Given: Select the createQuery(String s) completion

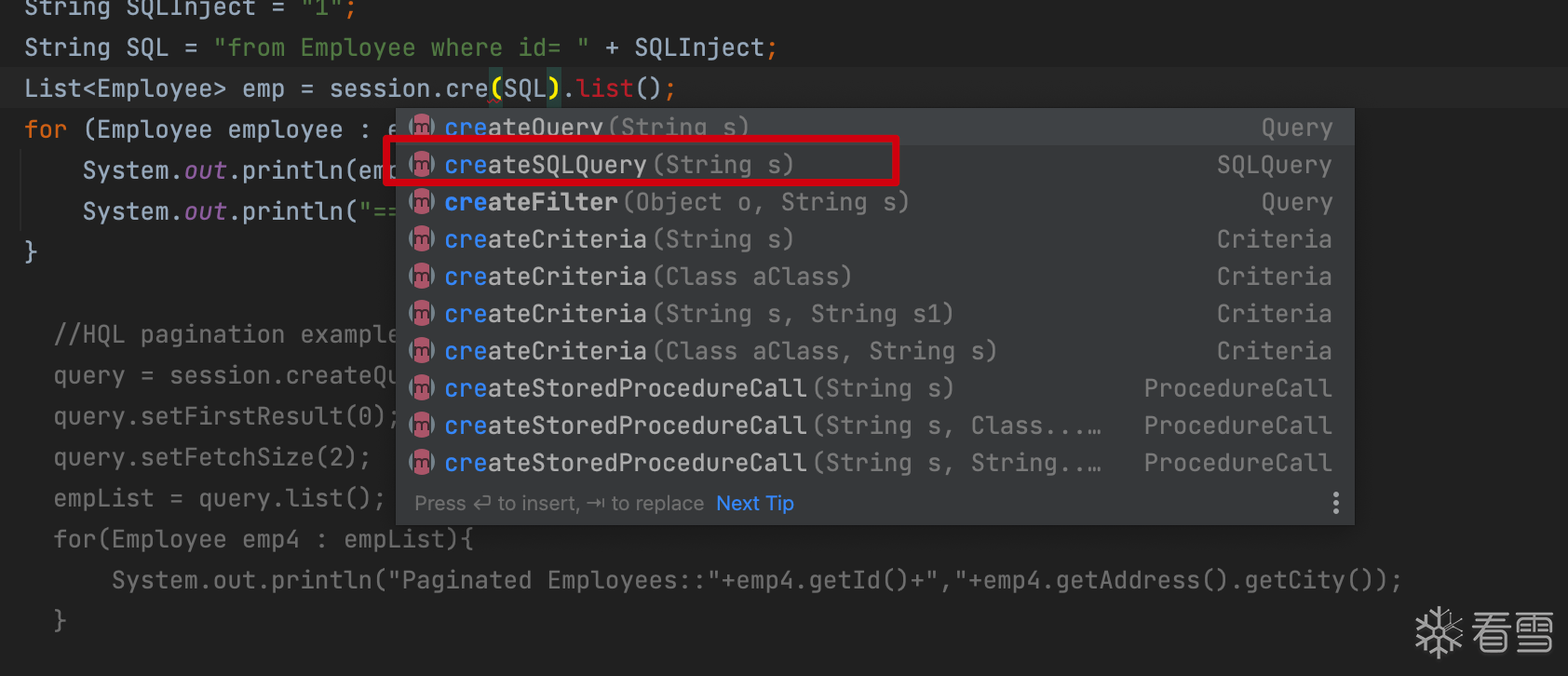Looking at the screenshot, I should [596, 128].
